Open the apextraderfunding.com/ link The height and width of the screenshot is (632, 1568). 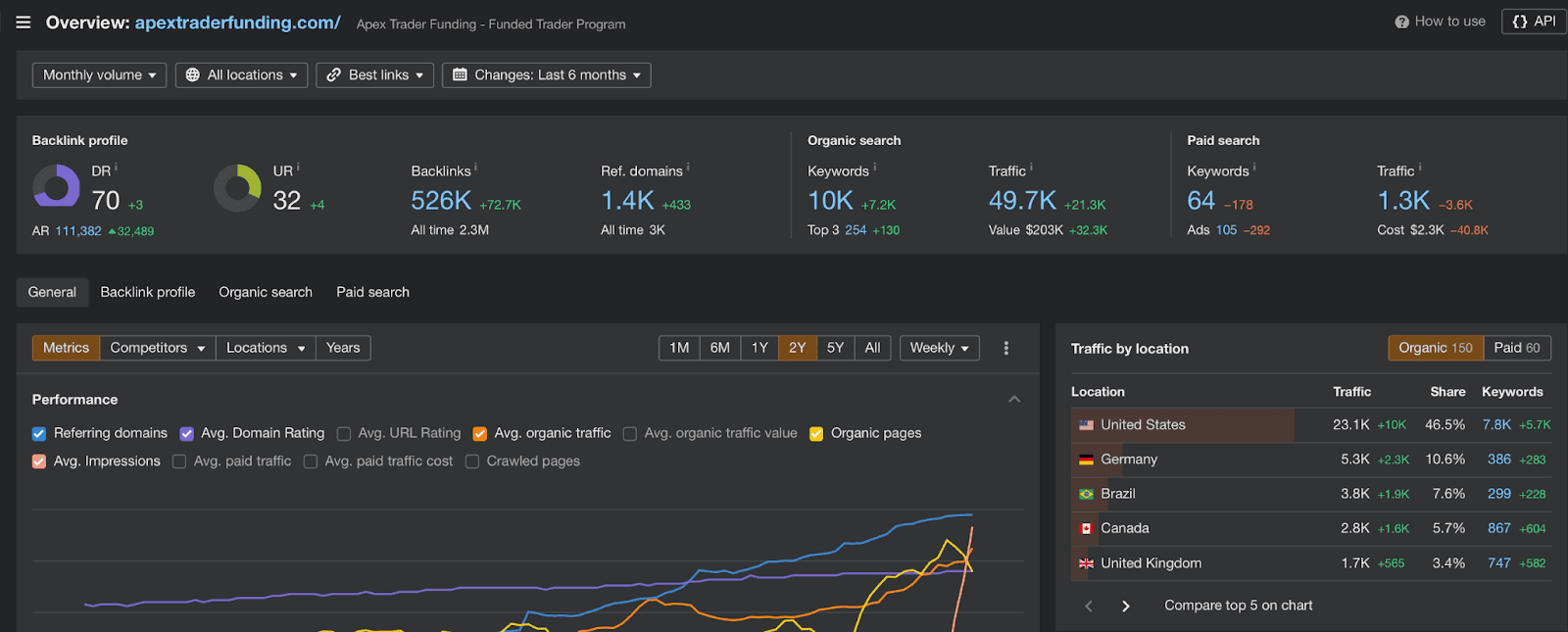click(238, 23)
